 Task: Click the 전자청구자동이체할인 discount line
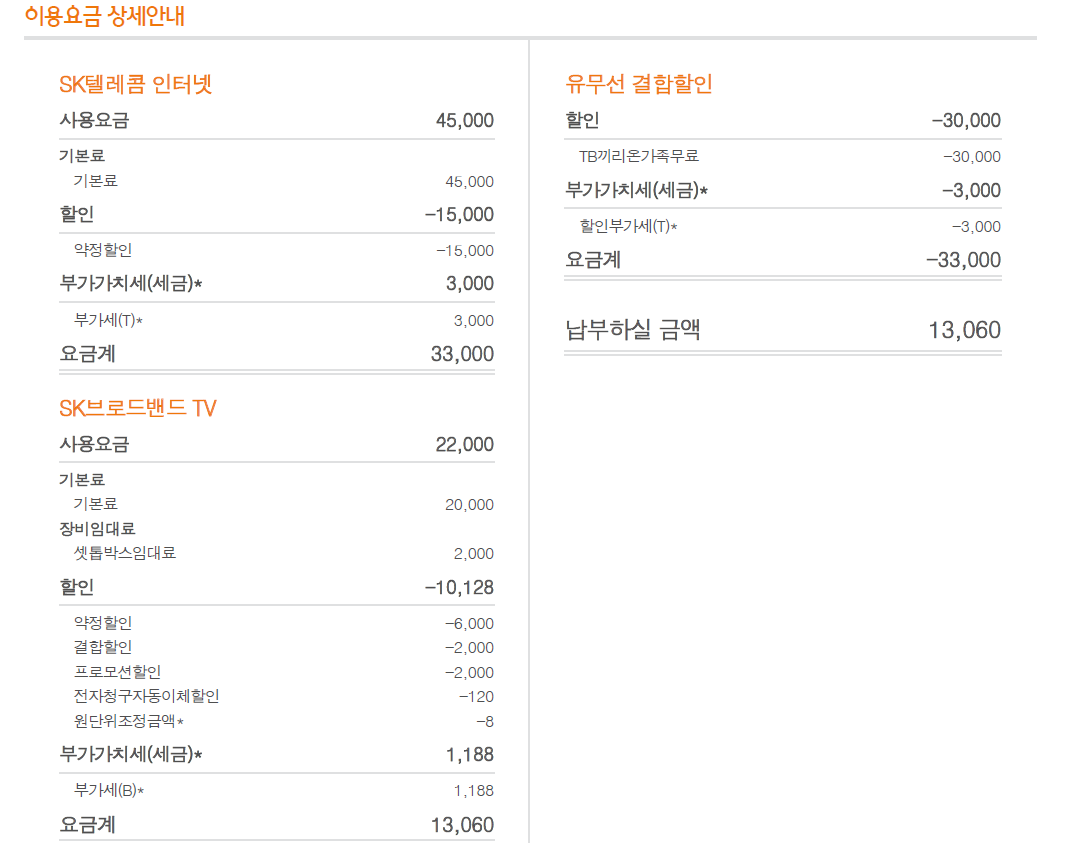pyautogui.click(x=146, y=697)
